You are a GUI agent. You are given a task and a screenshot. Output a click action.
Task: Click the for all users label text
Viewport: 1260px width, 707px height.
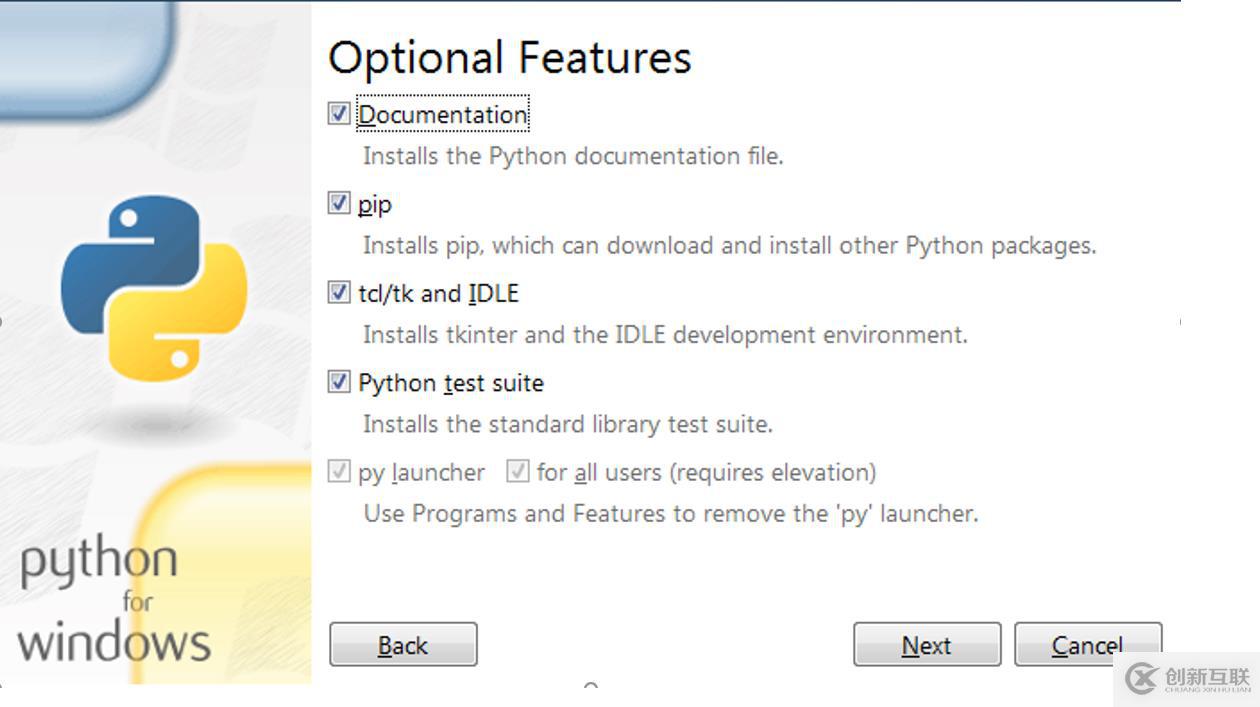706,472
